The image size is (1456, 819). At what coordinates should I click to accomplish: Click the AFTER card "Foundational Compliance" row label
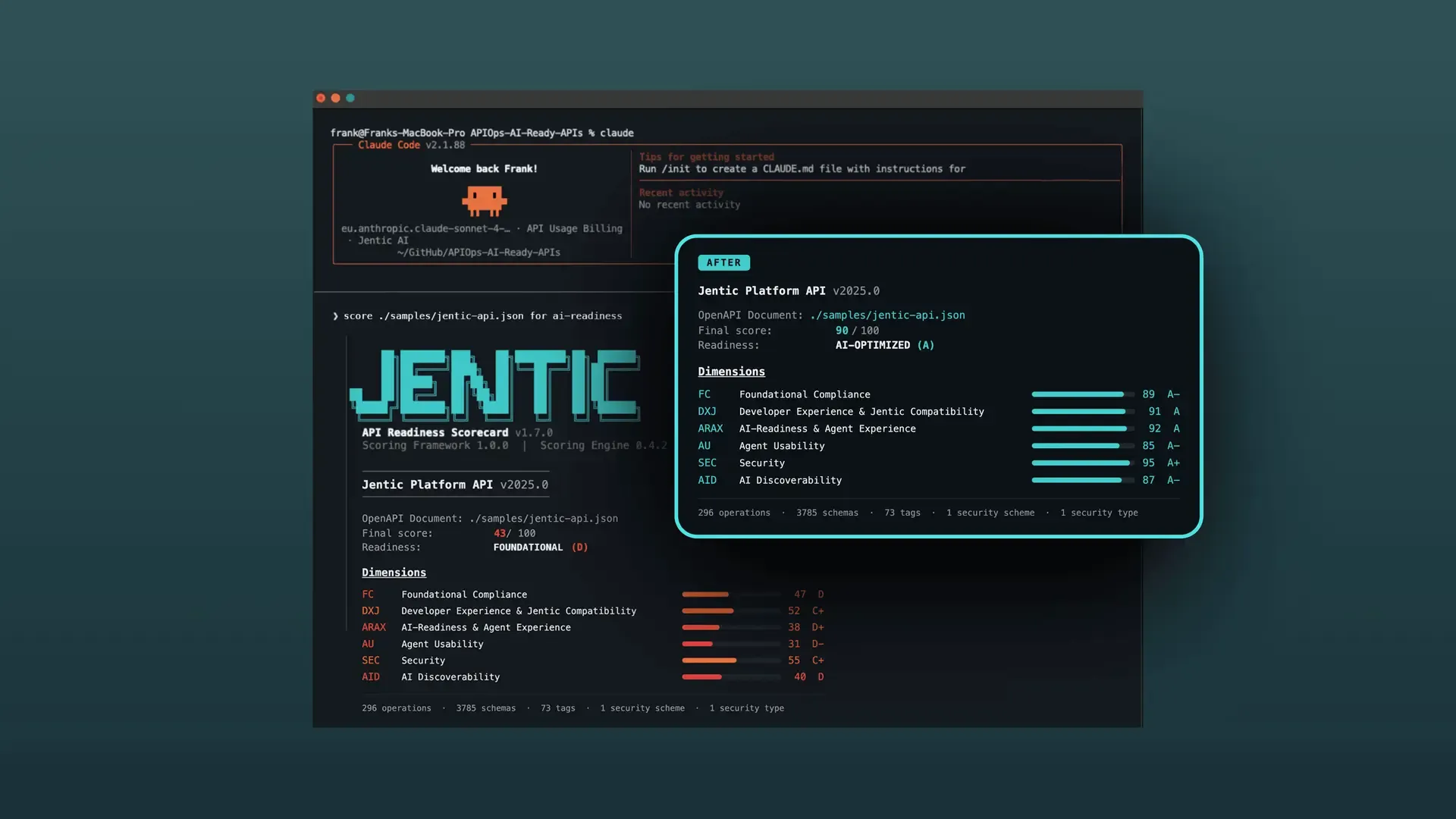click(x=805, y=394)
